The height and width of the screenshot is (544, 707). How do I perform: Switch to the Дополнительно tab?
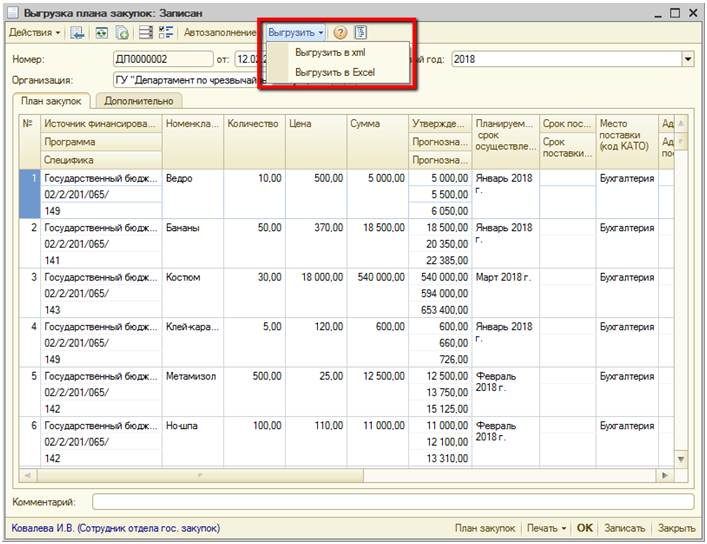(138, 101)
